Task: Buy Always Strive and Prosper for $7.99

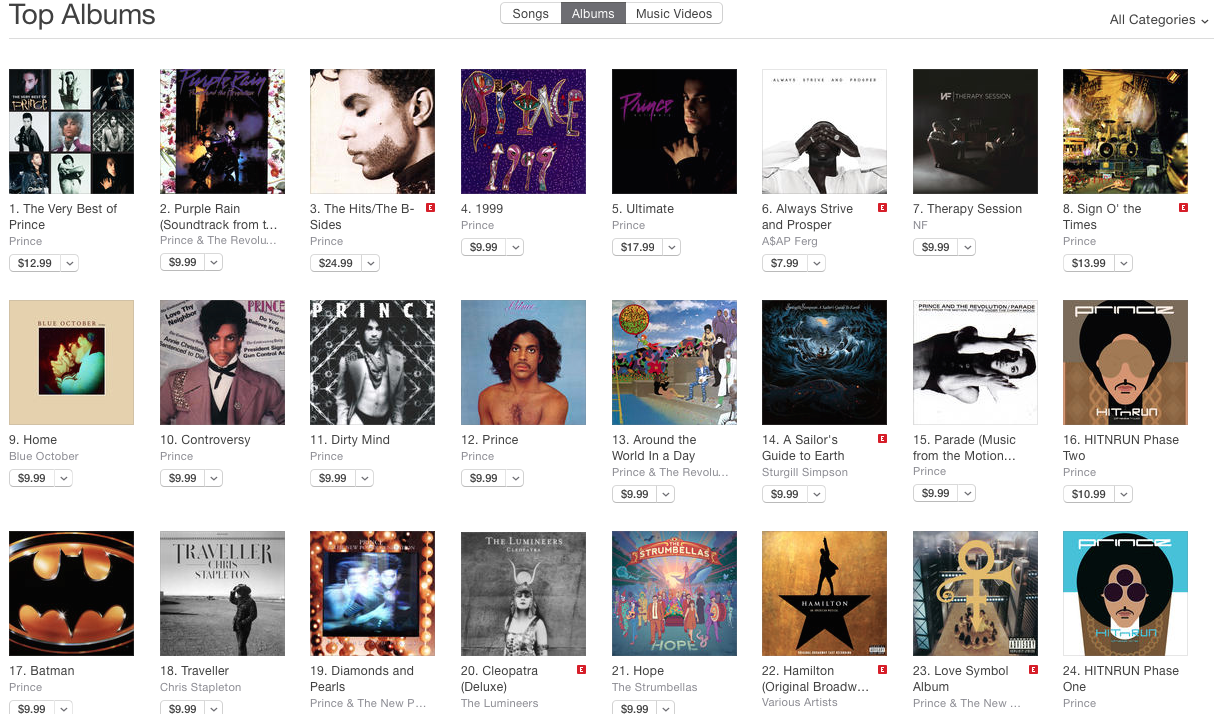Action: point(785,263)
